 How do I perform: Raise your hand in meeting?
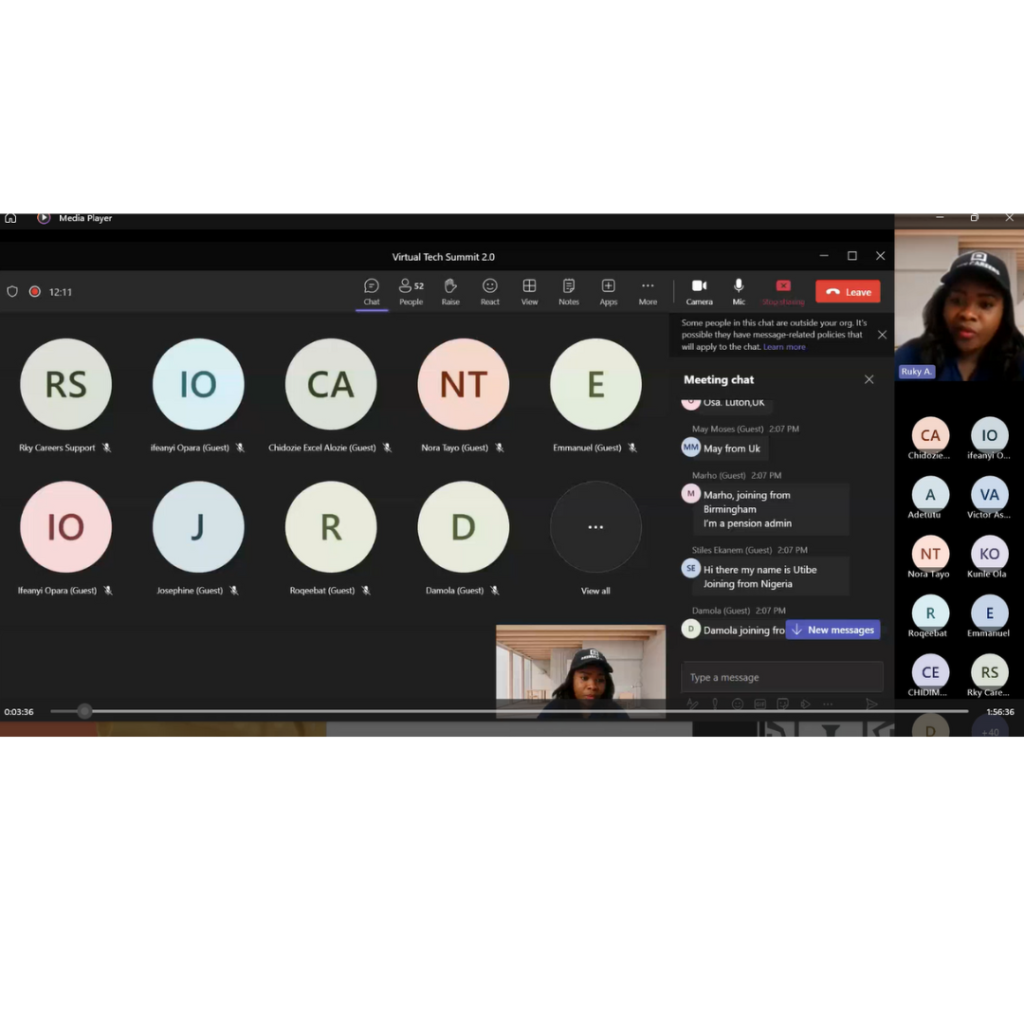pos(450,291)
